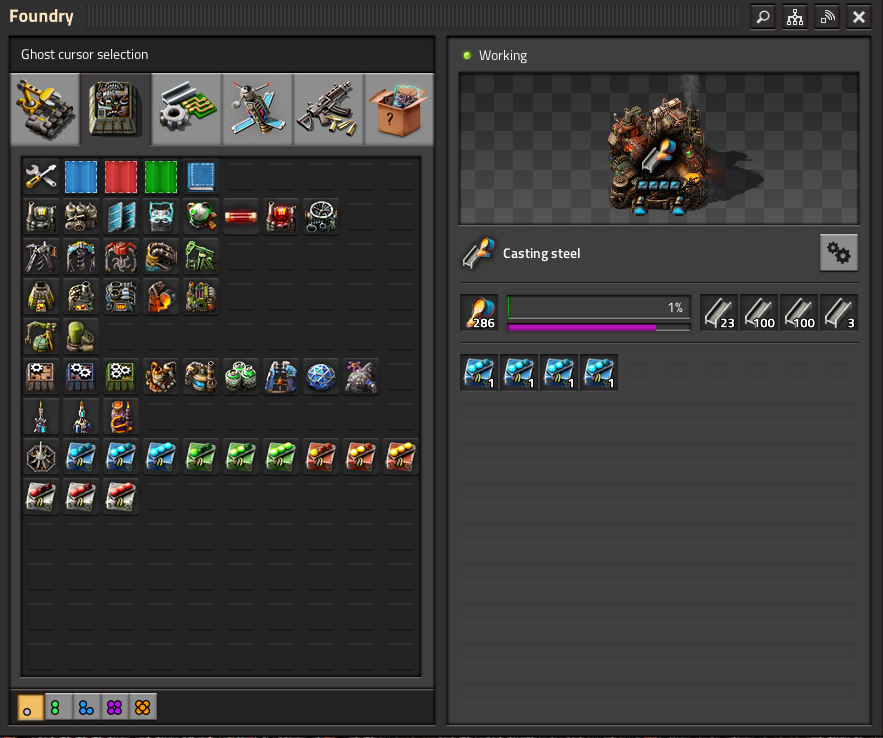The width and height of the screenshot is (883, 738).
Task: Select the blue dome lab item
Action: coord(321,377)
